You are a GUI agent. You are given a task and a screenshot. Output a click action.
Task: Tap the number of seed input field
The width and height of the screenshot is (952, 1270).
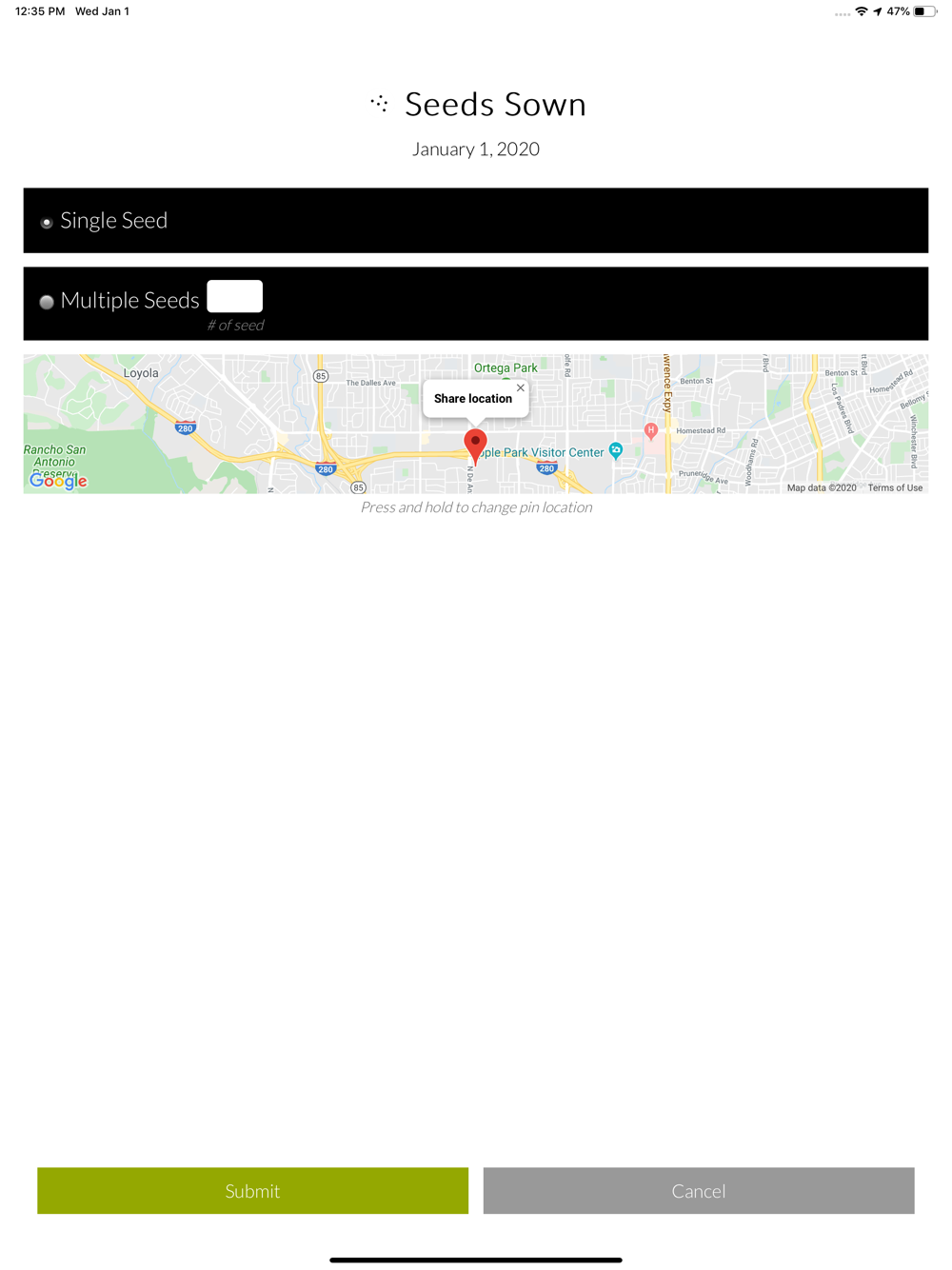click(235, 296)
